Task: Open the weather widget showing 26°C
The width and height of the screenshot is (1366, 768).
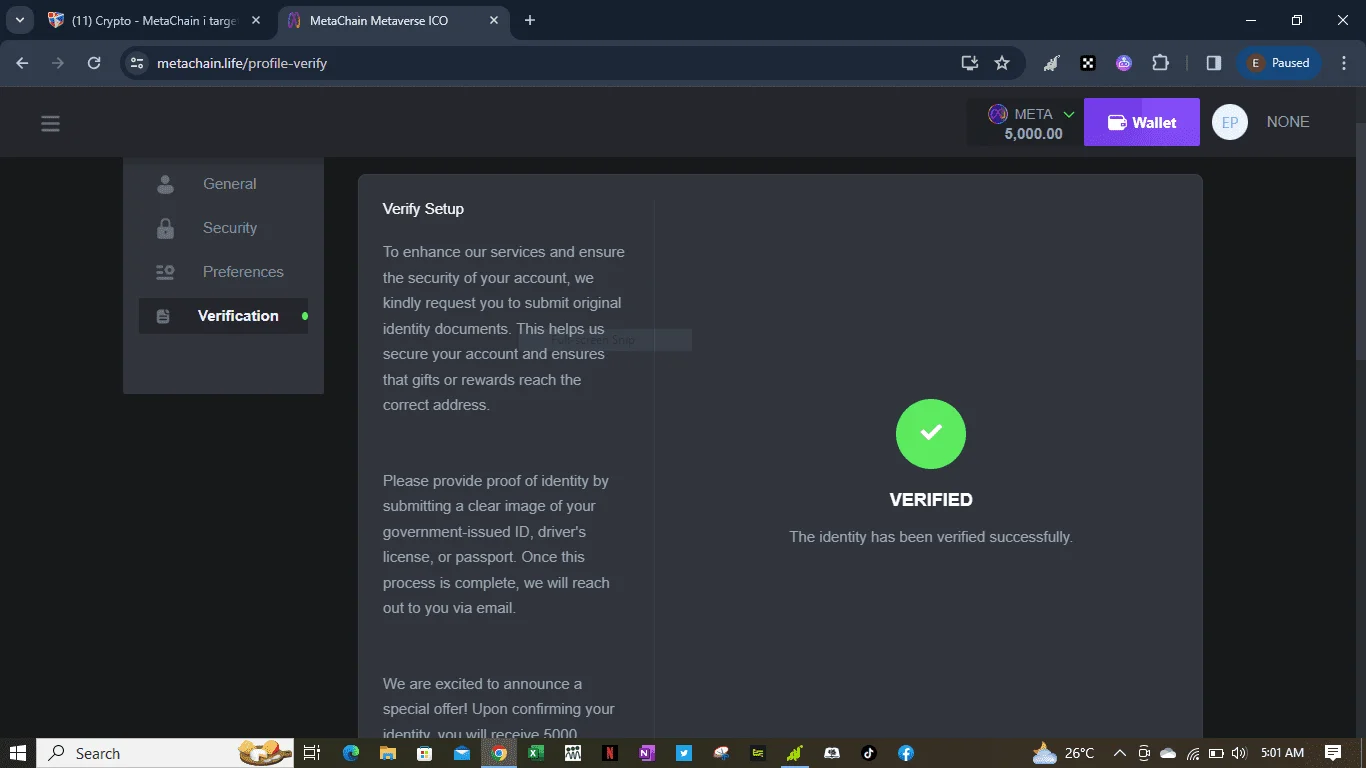Action: coord(1064,753)
